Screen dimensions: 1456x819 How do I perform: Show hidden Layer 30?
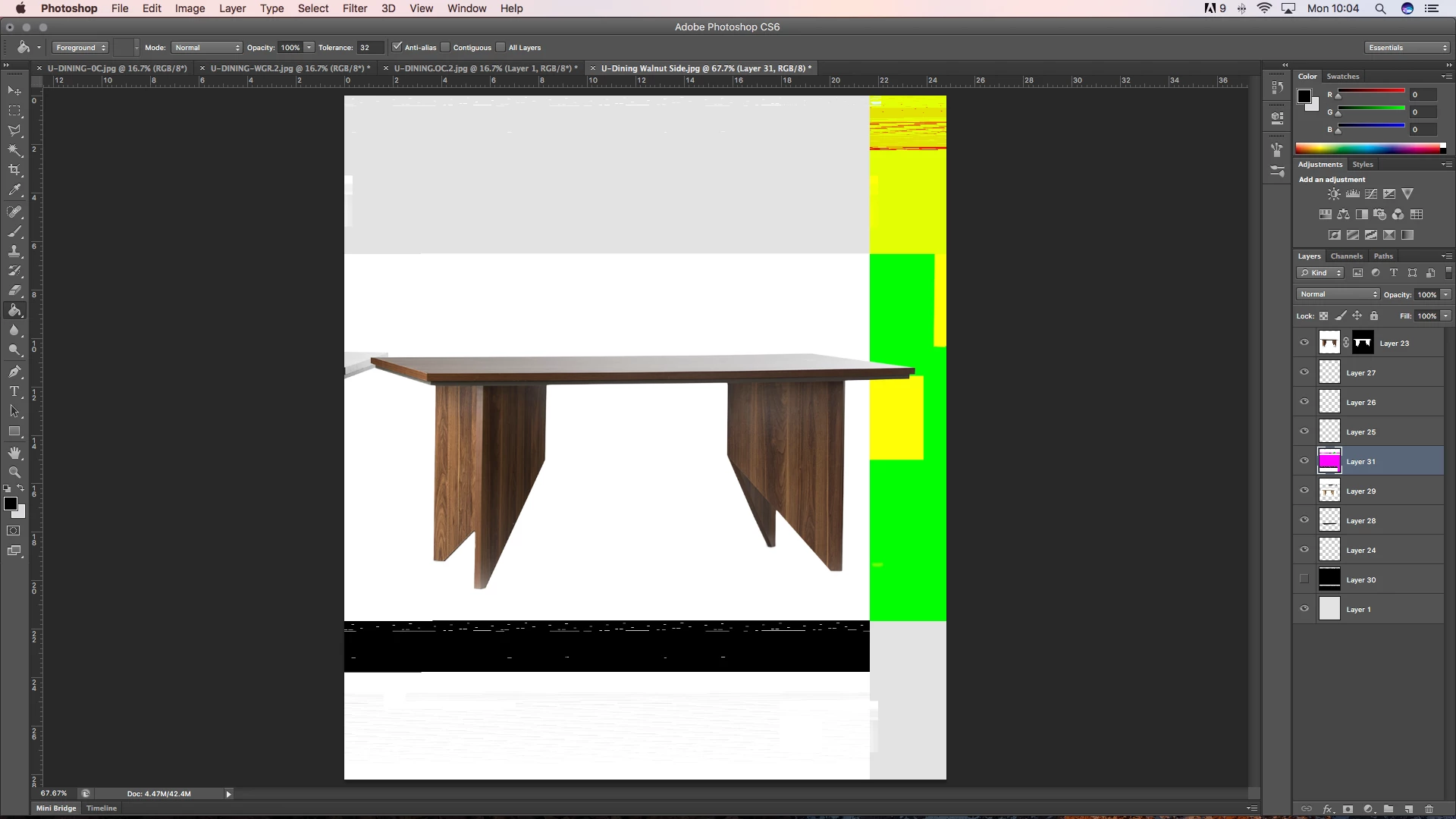pos(1304,579)
